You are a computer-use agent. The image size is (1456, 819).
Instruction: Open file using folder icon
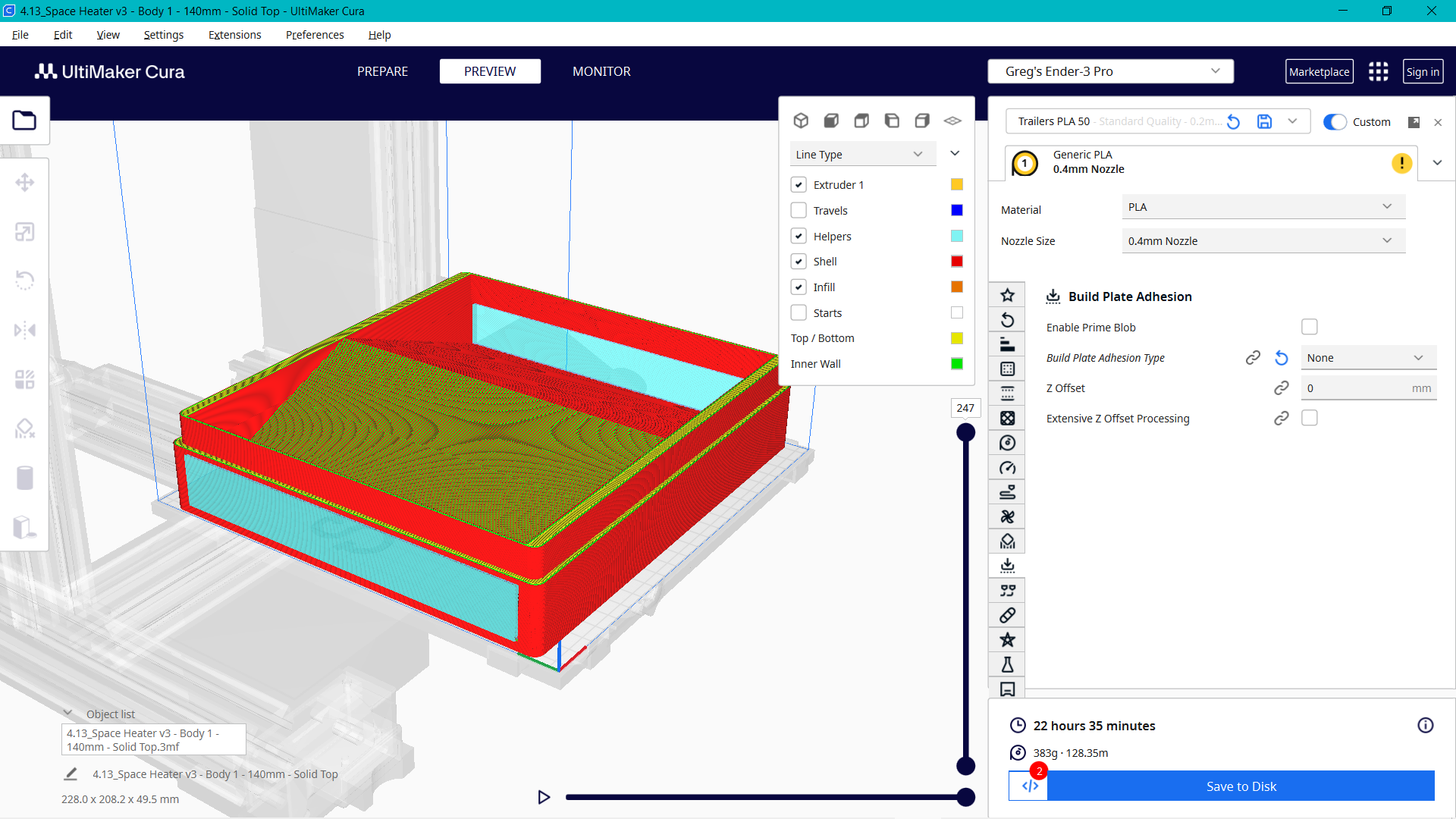click(24, 121)
